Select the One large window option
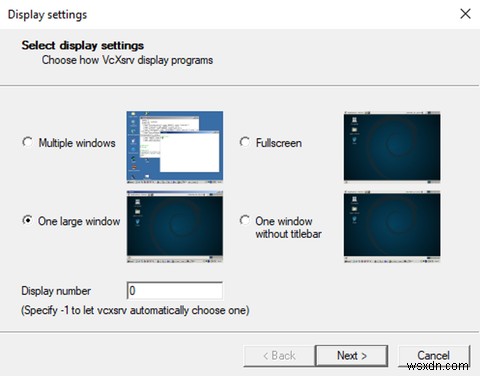Screen dimensions: 480x376 point(27,221)
